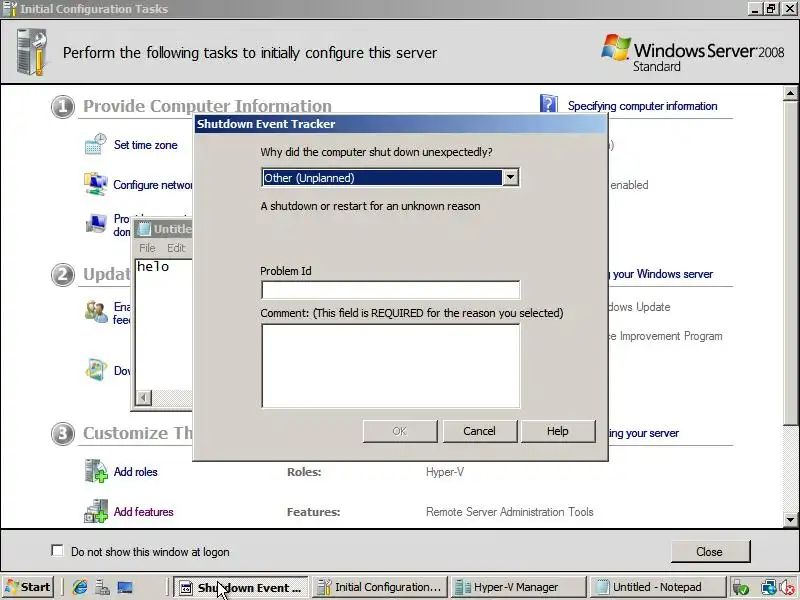Click 'your Windows server' help link
Screen dimensions: 800x600
pyautogui.click(x=663, y=274)
